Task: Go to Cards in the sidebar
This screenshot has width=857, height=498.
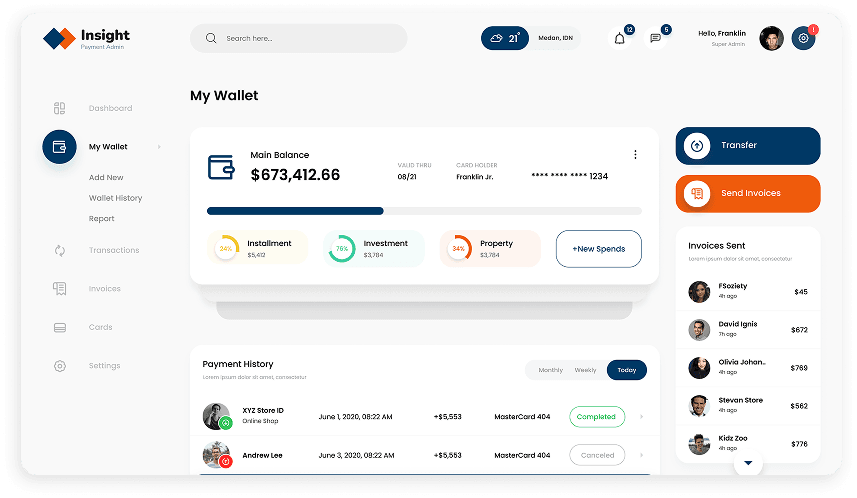Action: [101, 327]
